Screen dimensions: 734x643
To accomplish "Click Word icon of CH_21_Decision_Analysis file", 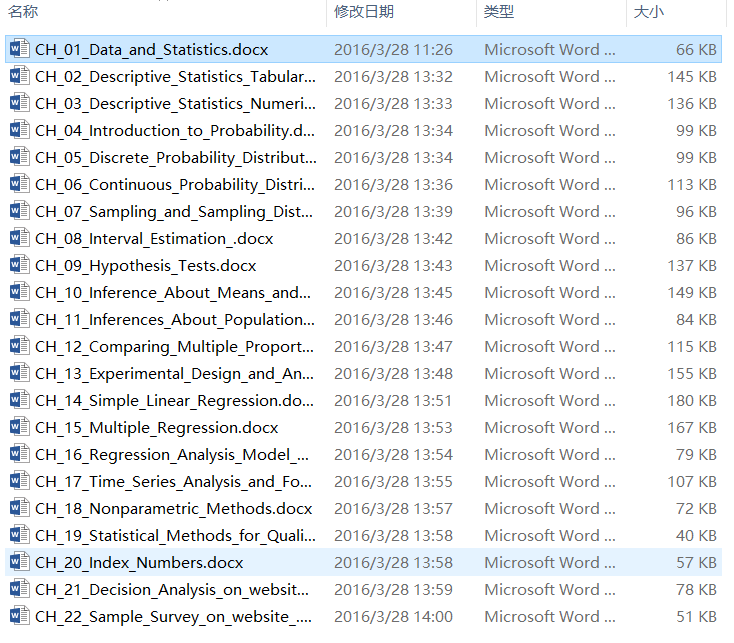I will click(x=20, y=589).
